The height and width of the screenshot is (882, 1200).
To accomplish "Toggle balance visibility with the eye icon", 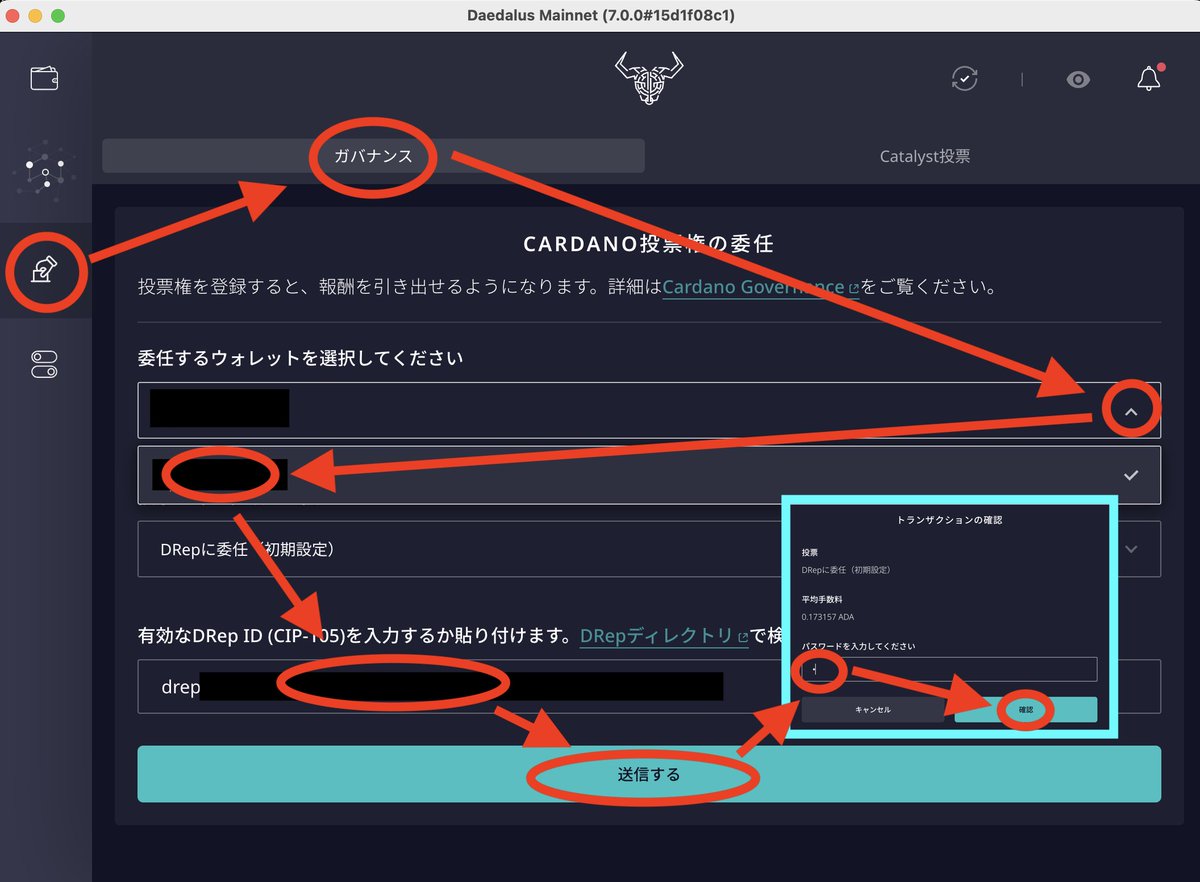I will coord(1078,79).
